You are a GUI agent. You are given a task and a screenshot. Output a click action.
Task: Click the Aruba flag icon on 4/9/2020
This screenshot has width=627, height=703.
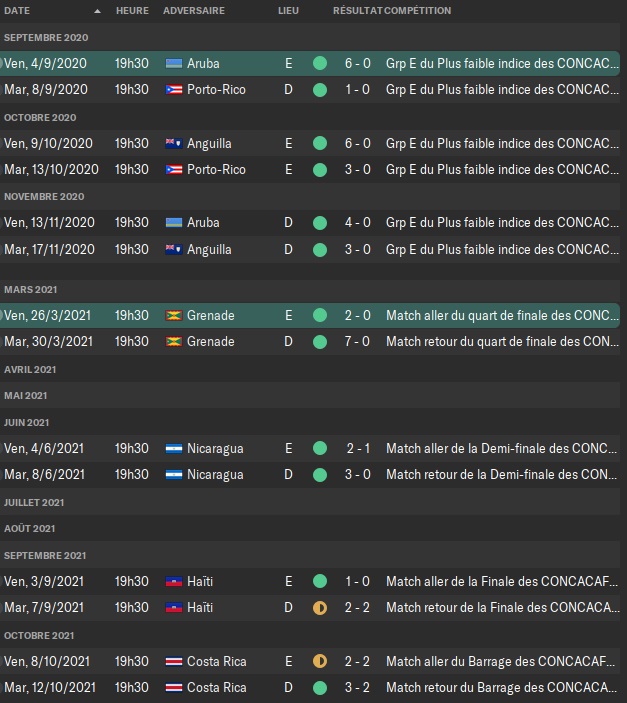pos(174,63)
